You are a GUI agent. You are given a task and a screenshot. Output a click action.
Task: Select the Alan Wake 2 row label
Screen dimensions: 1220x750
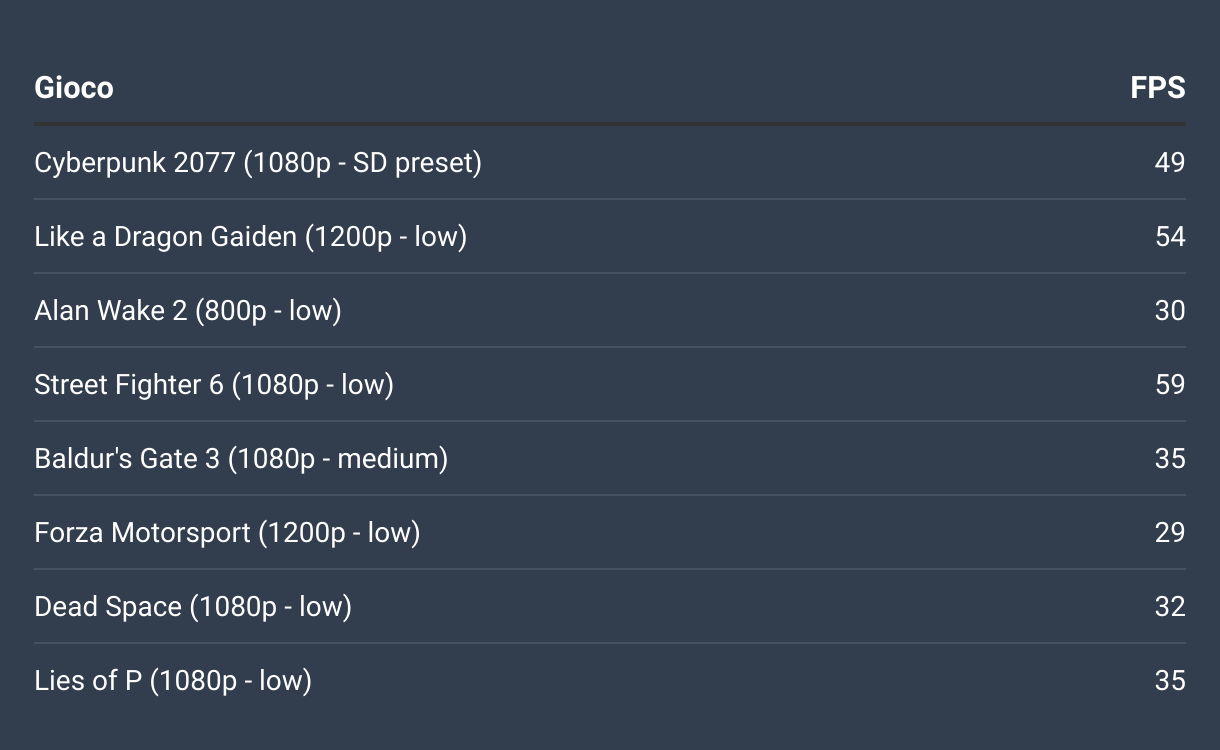pyautogui.click(x=188, y=310)
